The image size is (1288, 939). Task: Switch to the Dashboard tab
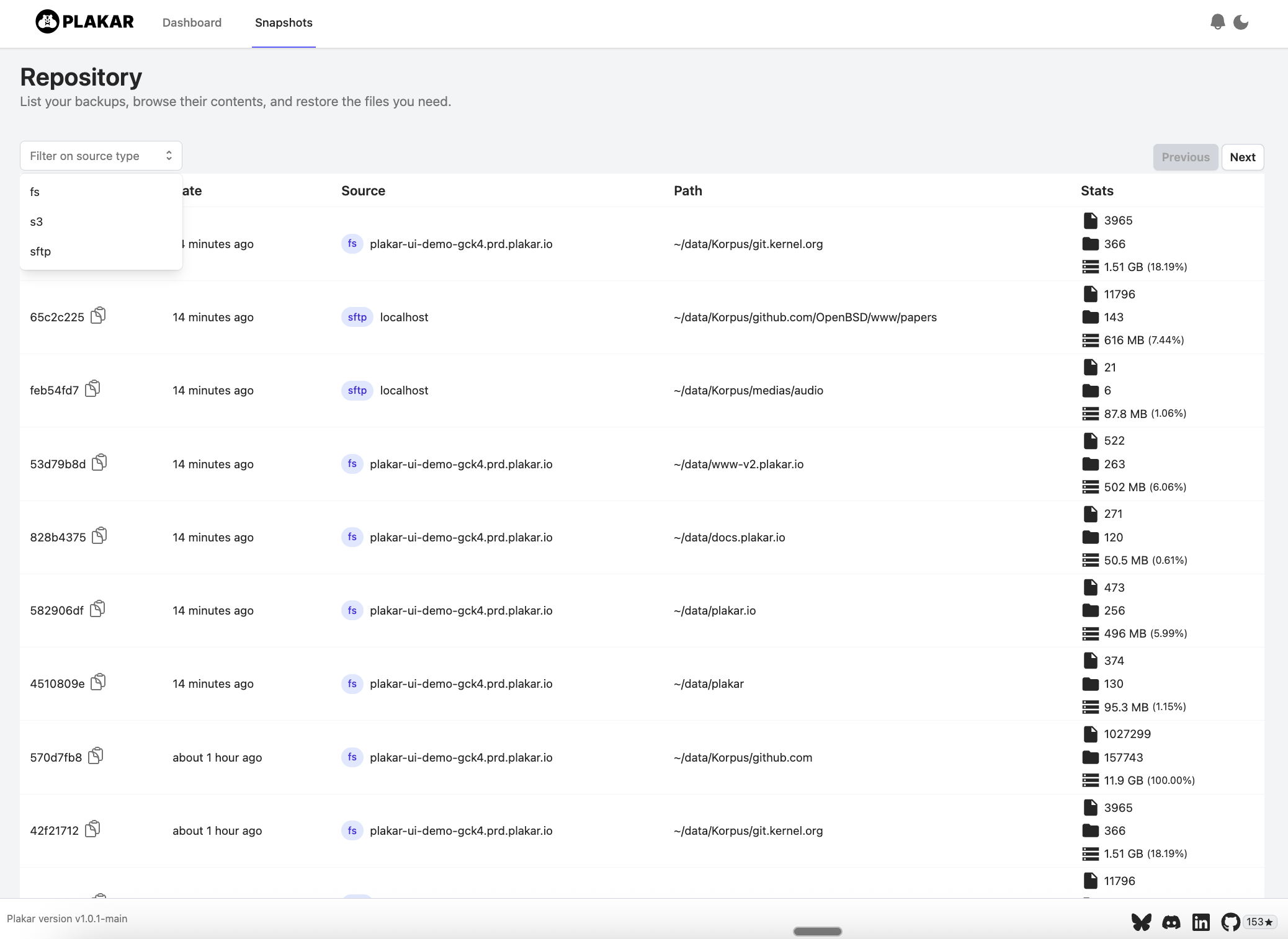tap(192, 23)
